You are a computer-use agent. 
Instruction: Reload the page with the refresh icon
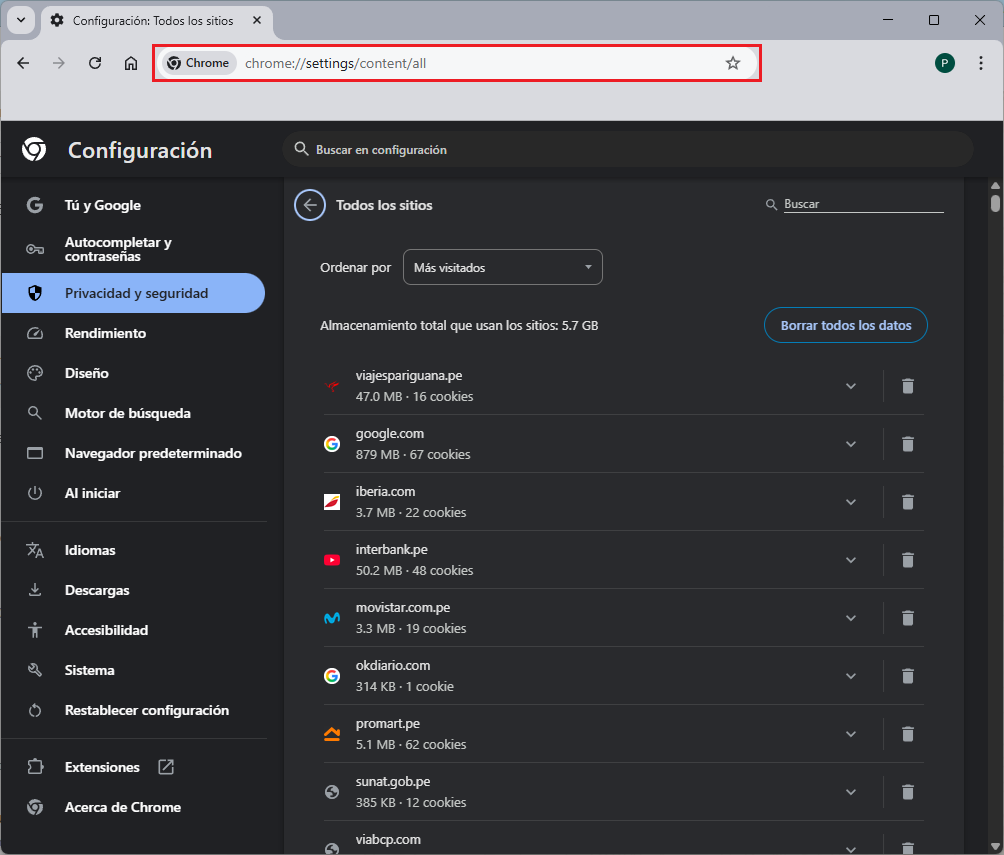click(x=95, y=63)
